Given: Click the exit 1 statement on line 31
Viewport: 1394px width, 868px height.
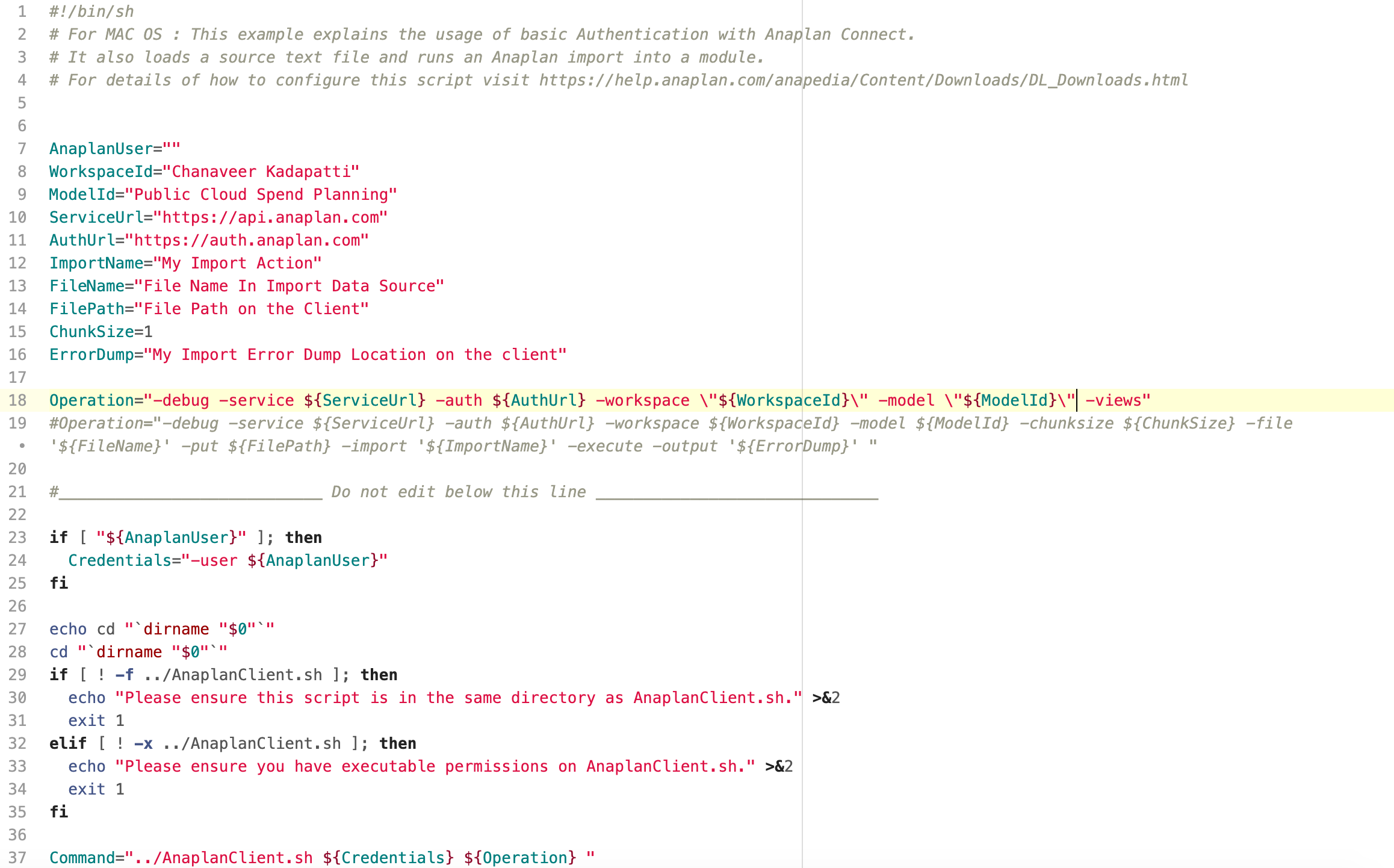Looking at the screenshot, I should tap(95, 720).
